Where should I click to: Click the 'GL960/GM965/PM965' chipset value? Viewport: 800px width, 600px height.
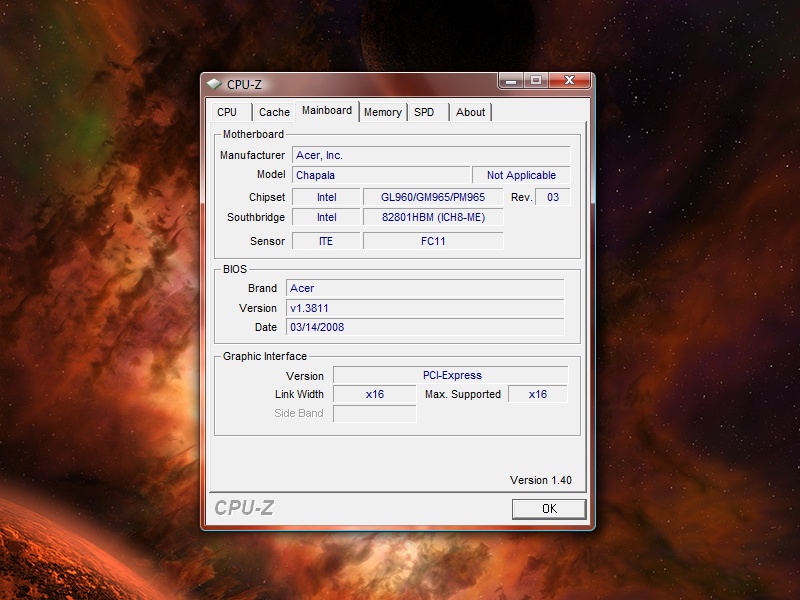[433, 197]
